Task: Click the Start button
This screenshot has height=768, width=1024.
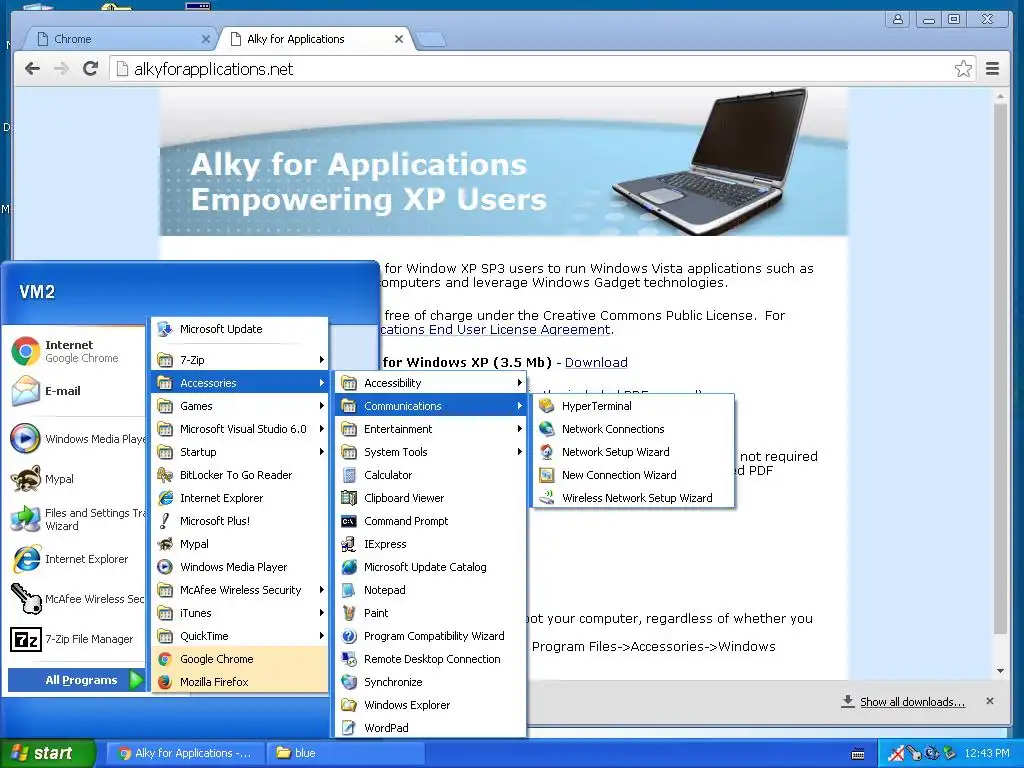Action: point(47,753)
